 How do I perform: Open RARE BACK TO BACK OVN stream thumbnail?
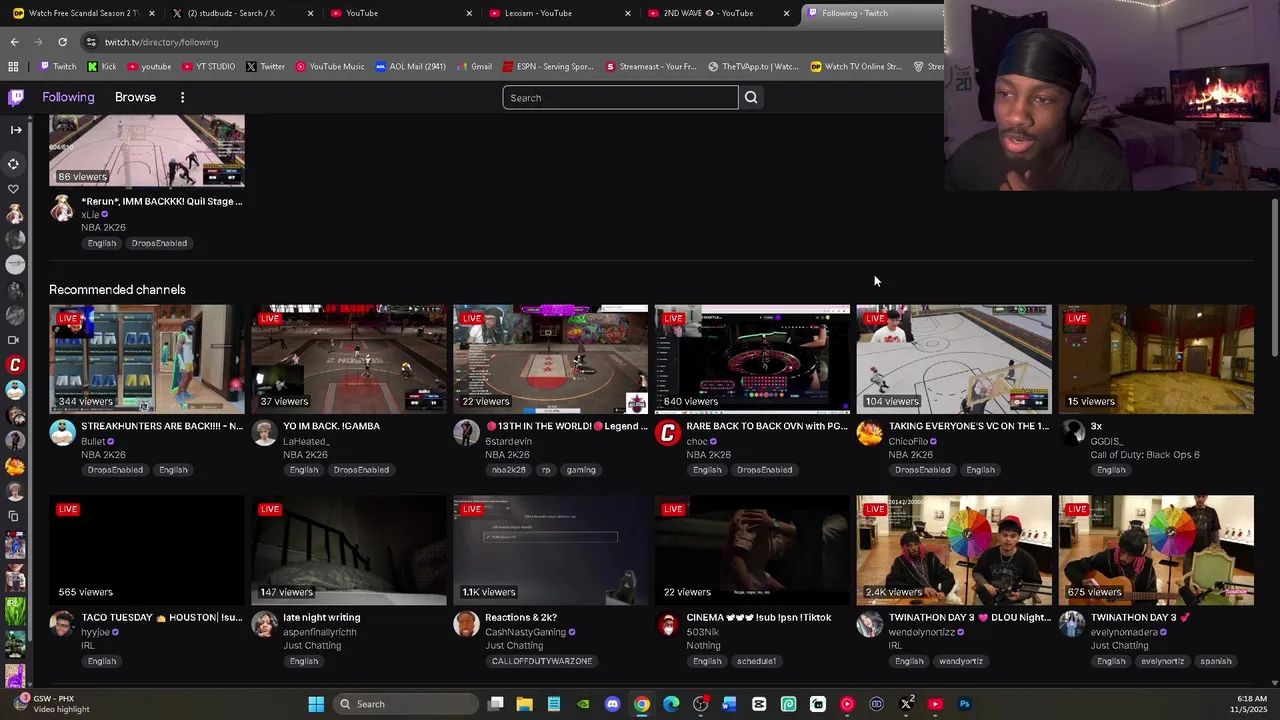(x=752, y=359)
